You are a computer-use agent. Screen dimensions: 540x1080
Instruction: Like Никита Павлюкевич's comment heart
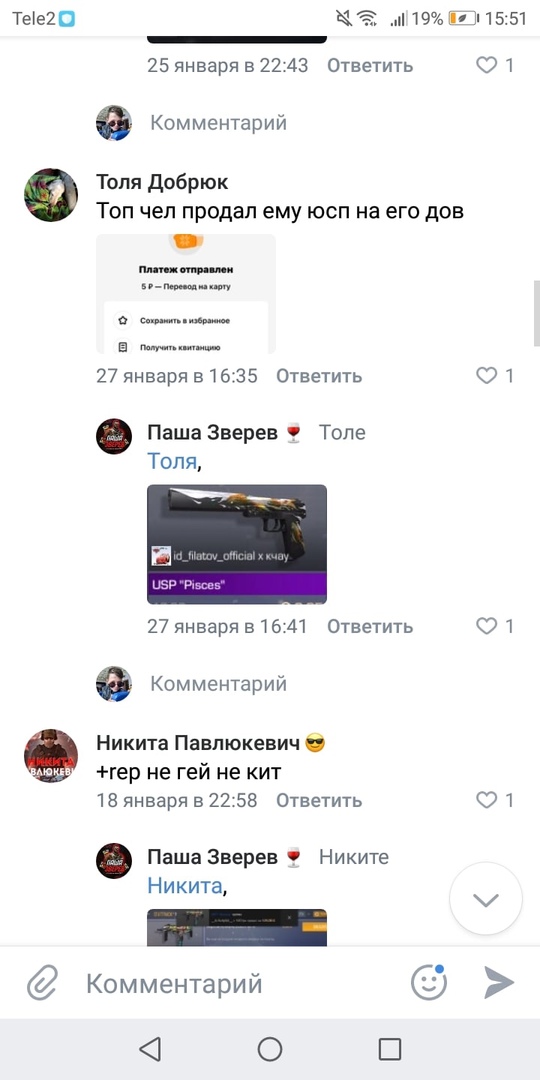pyautogui.click(x=487, y=800)
